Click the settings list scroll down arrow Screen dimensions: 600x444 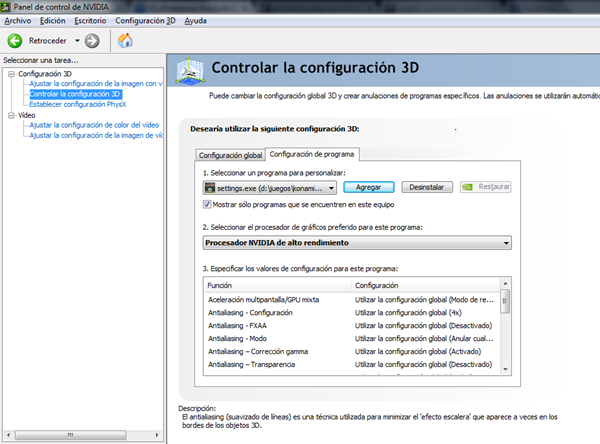click(505, 369)
